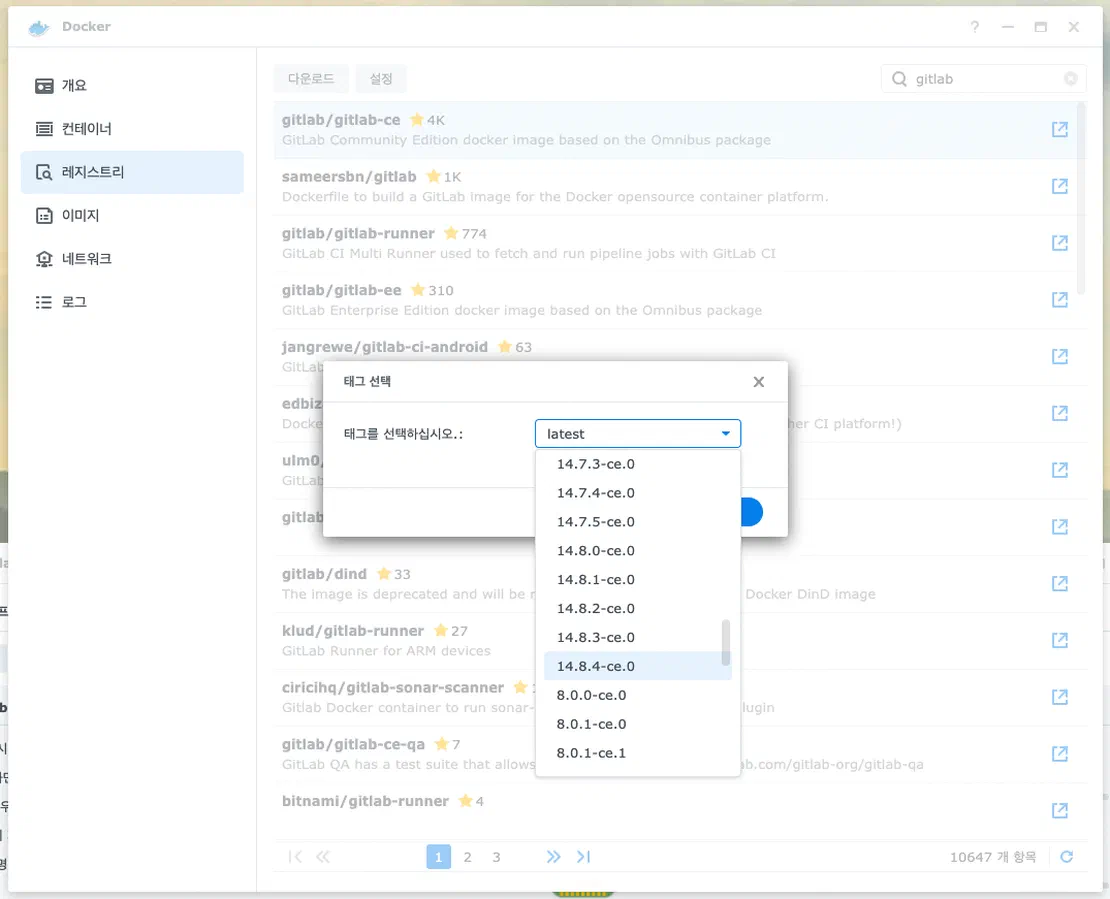Select the gitlab/gitlab-ce-qa result row
Screen dimensions: 1110x899
click(680, 754)
